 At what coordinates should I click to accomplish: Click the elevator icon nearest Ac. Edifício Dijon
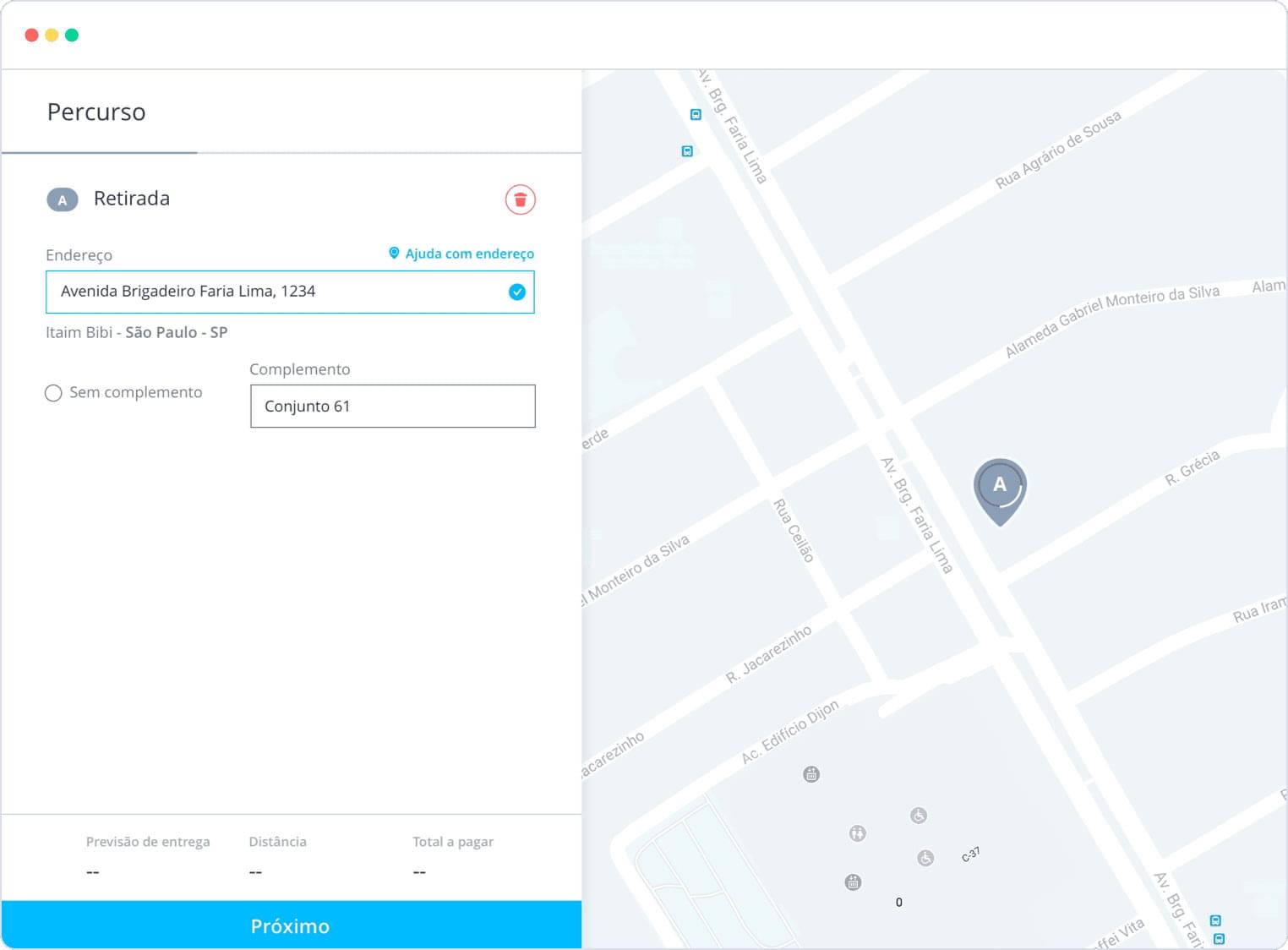811,774
